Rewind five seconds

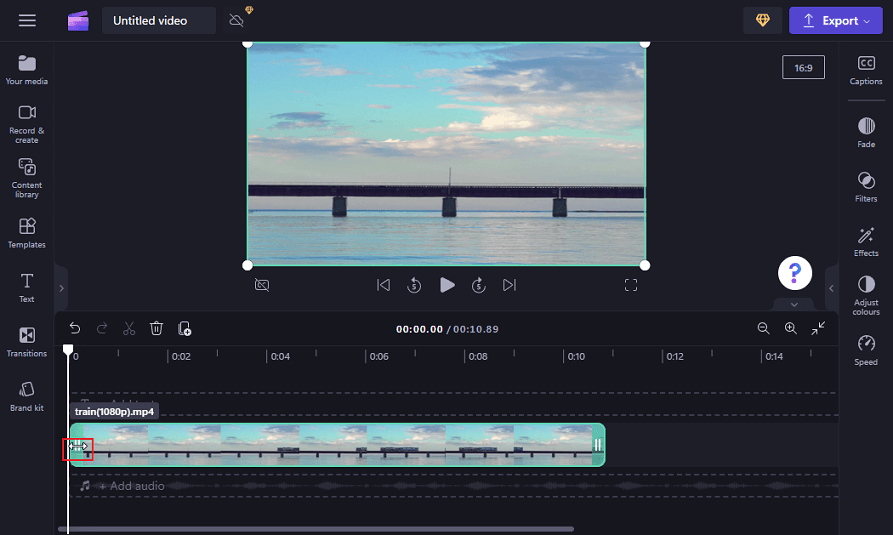point(414,285)
